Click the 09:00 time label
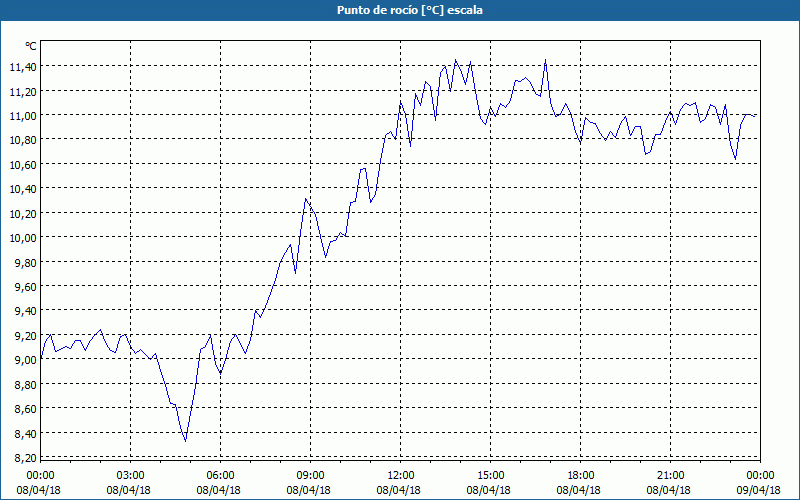Screen dimensions: 800x500 [x=310, y=476]
